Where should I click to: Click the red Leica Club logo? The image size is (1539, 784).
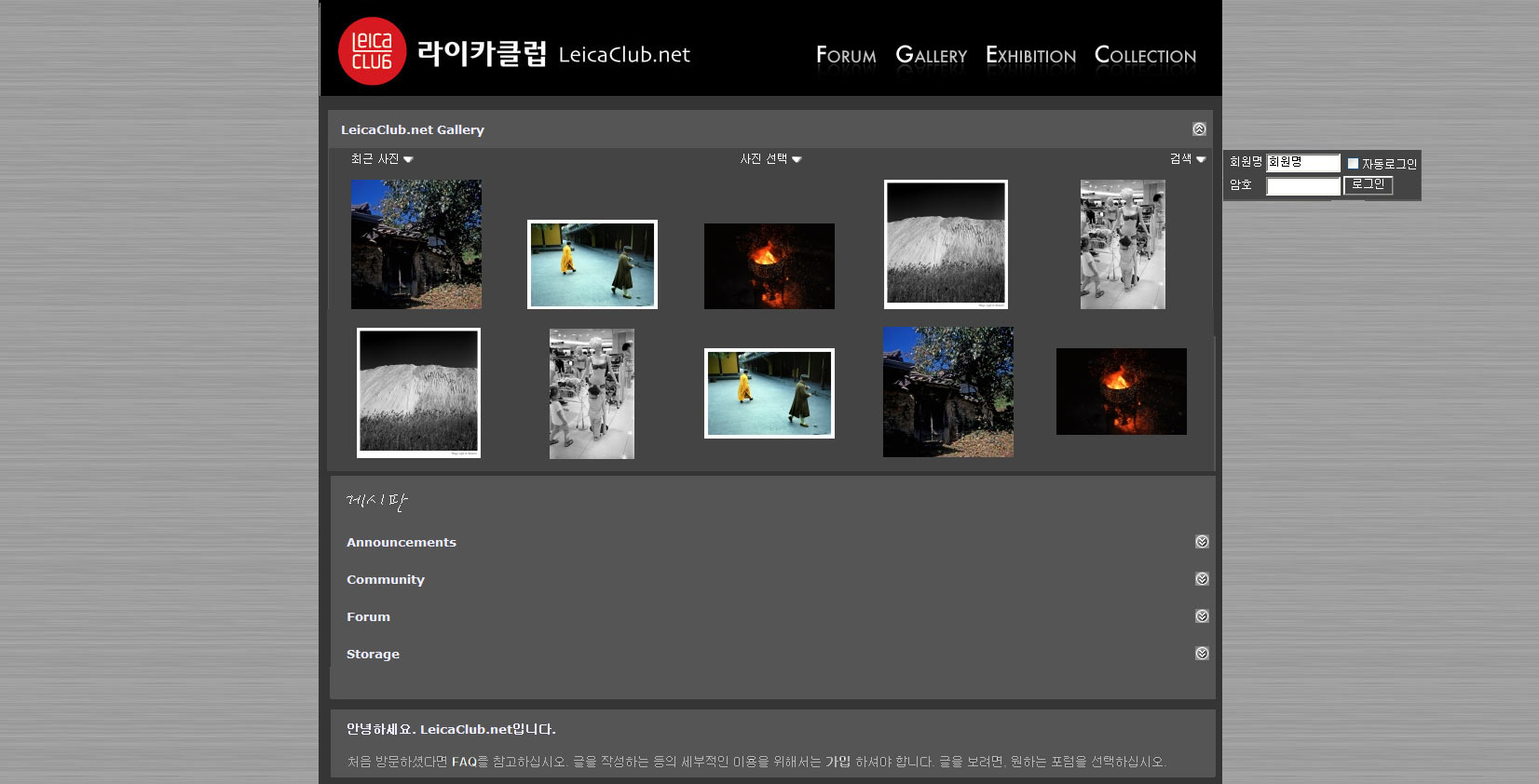(x=372, y=51)
